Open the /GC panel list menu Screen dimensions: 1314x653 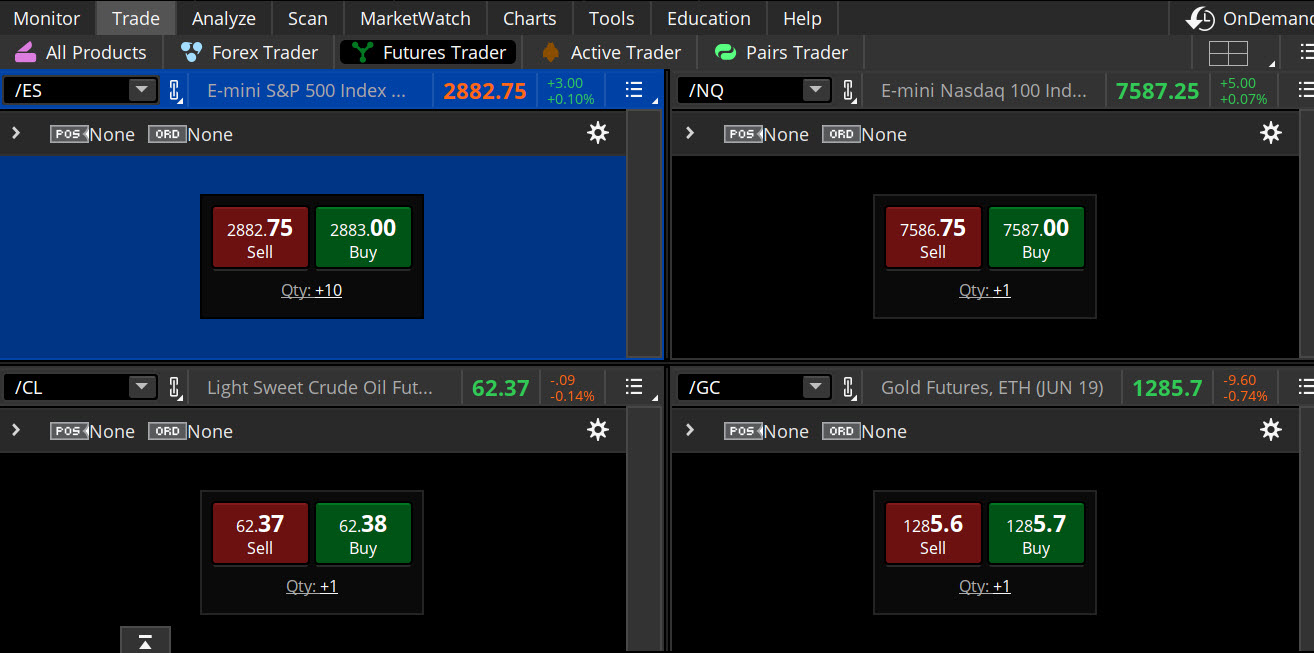pyautogui.click(x=1306, y=386)
